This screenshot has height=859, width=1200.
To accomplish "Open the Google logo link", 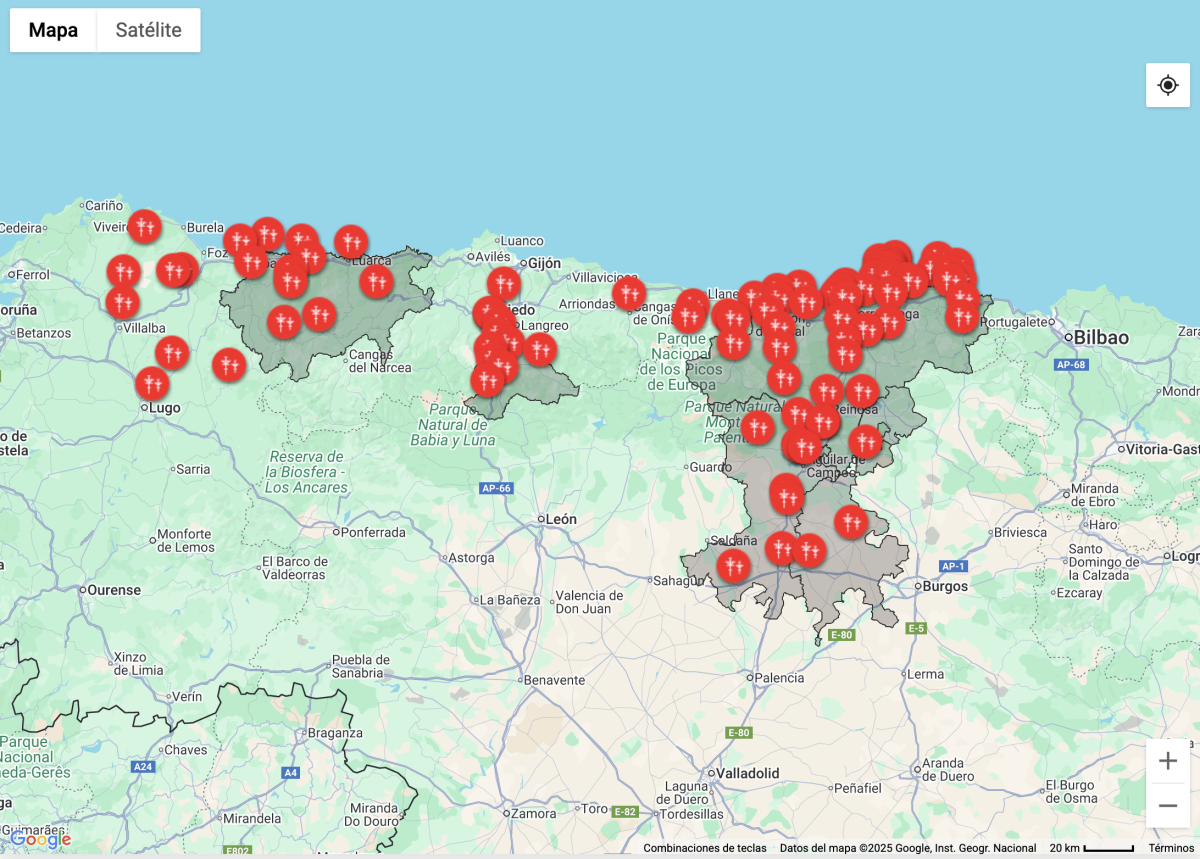I will [40, 839].
